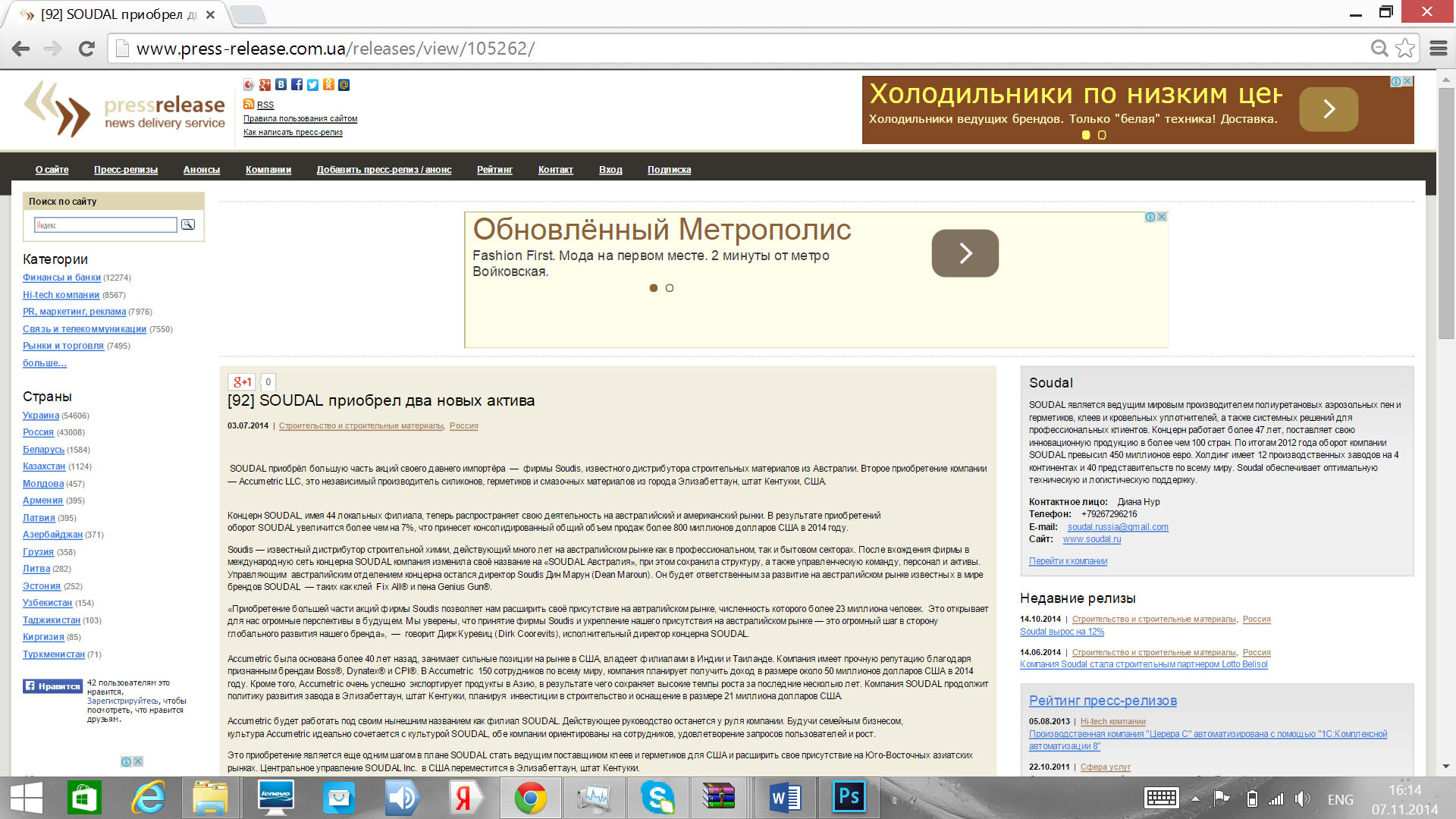
Task: Click 'Перейти к компании' link
Action: pos(1068,561)
